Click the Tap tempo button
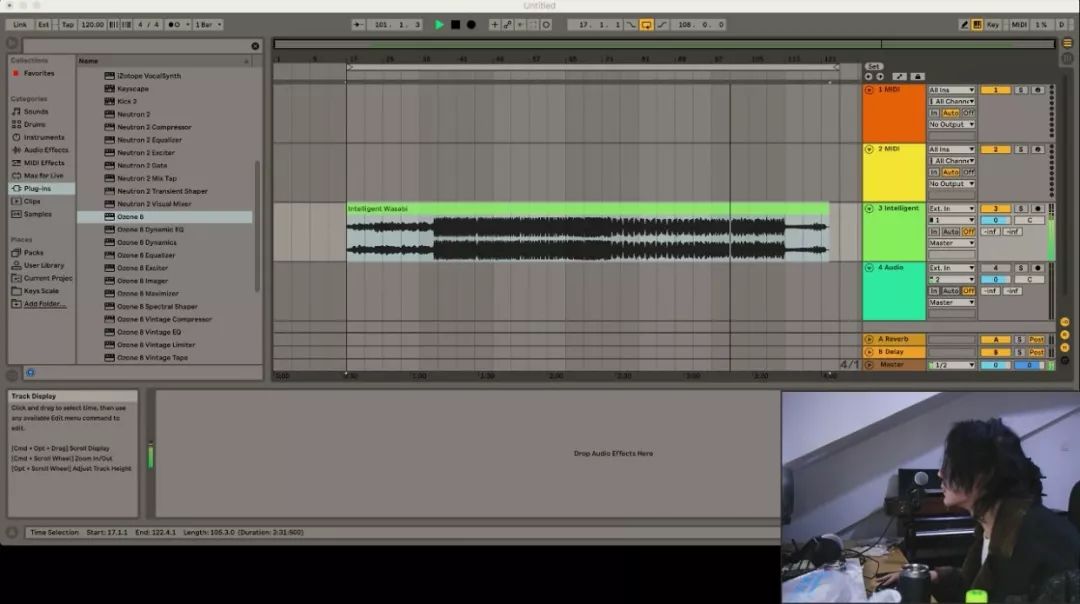The height and width of the screenshot is (604, 1080). pos(68,24)
